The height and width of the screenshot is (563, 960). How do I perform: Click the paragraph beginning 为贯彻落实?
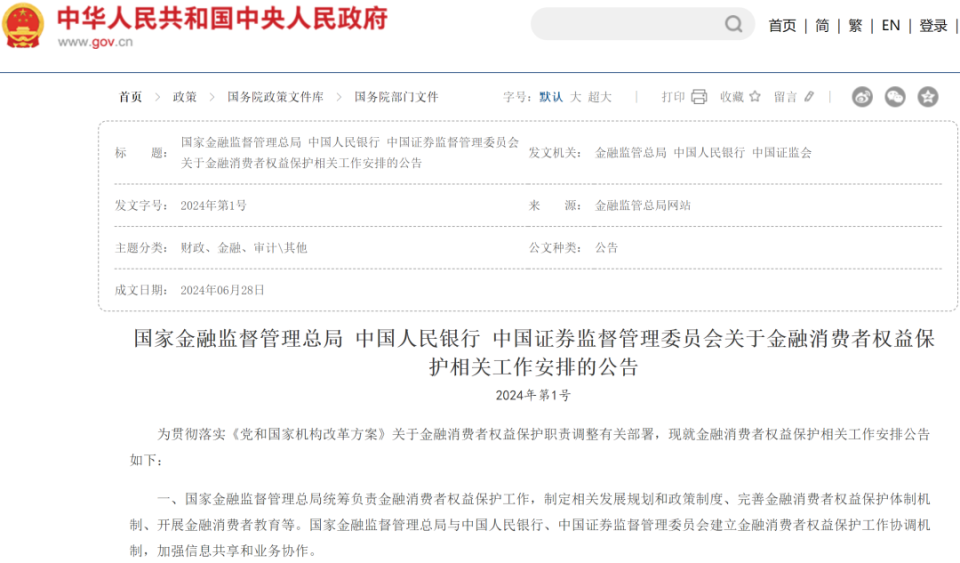pyautogui.click(x=530, y=447)
